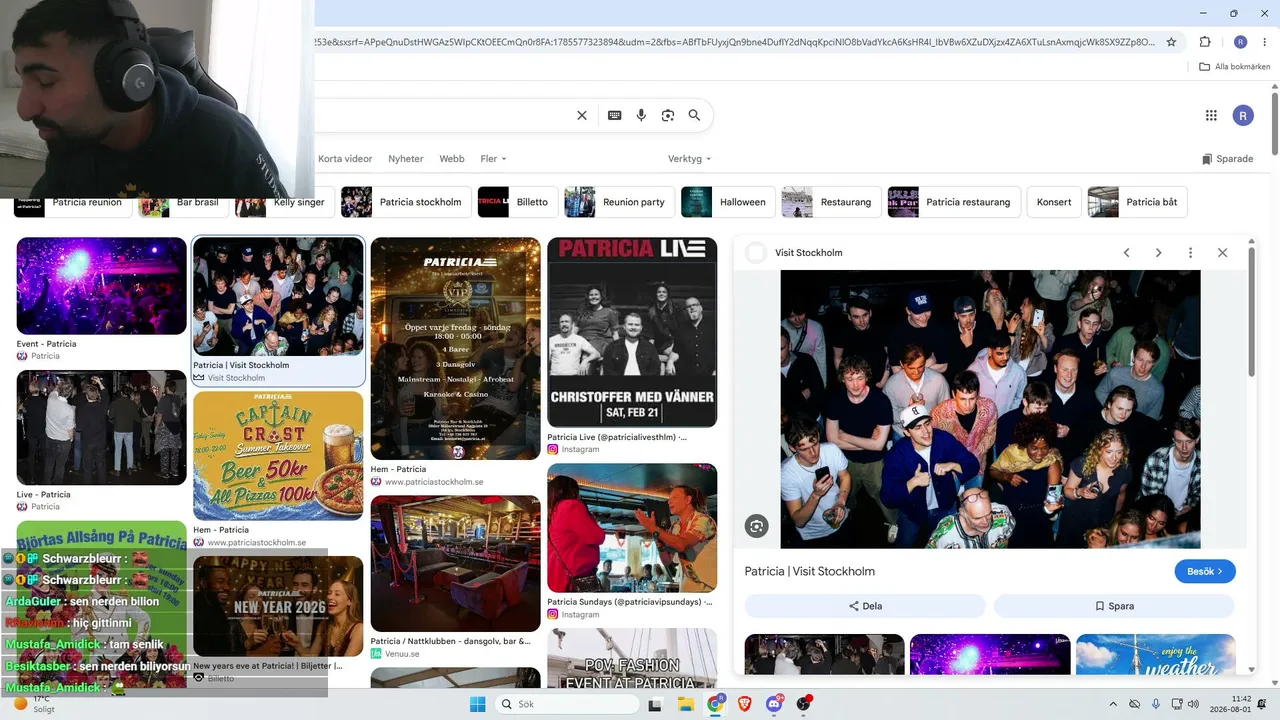
Task: Switch to the Korta videor tab
Action: coord(345,159)
